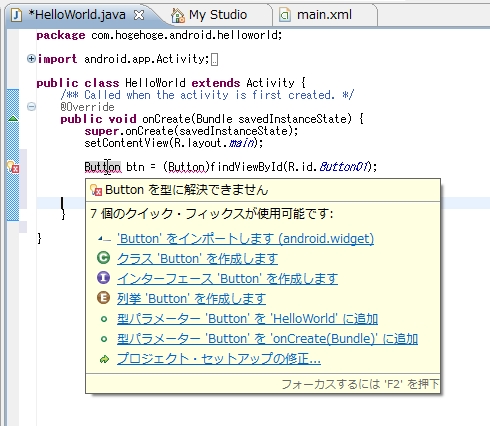The height and width of the screenshot is (426, 490).
Task: Choose the create class 'Button' quick fix
Action: (197, 259)
